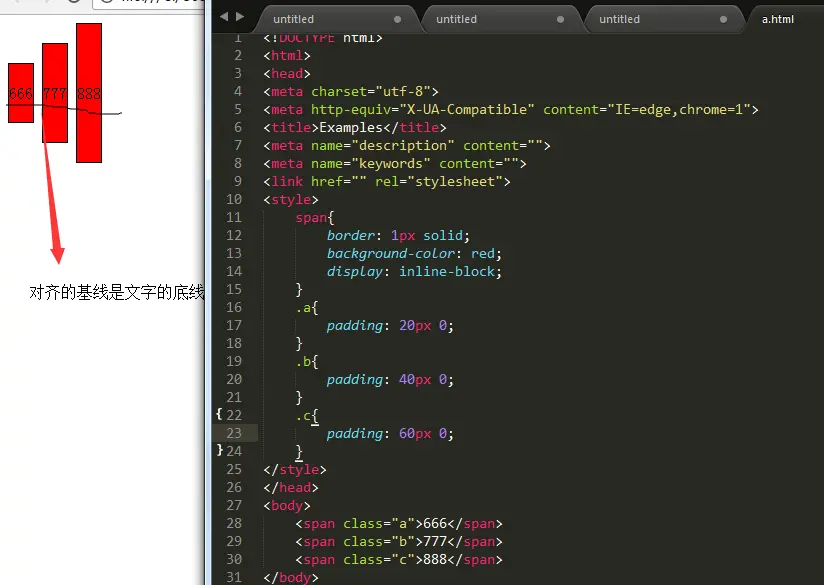Click the red 666 box in browser

tap(21, 93)
